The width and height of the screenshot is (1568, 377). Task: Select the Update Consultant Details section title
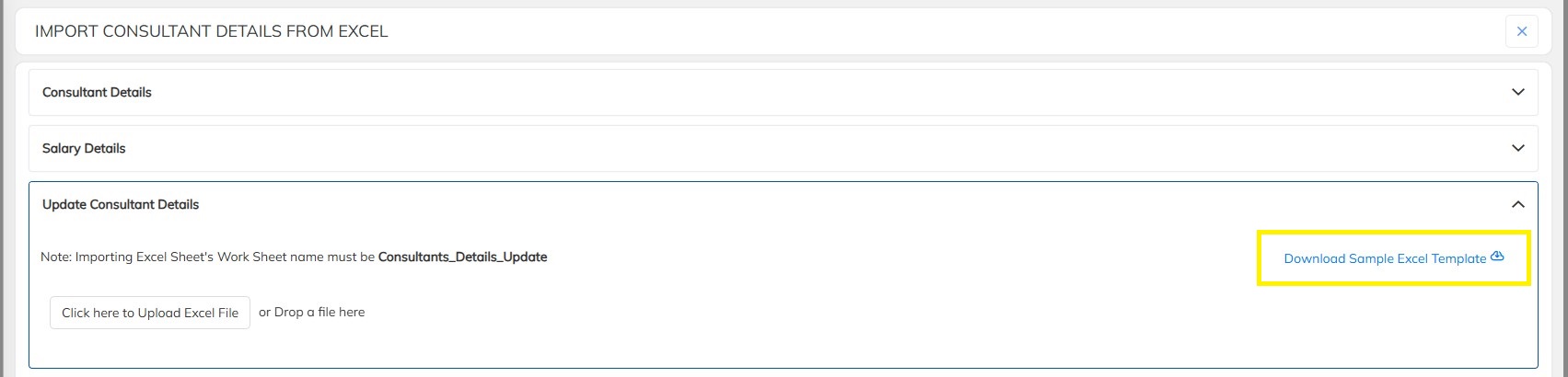(x=121, y=204)
